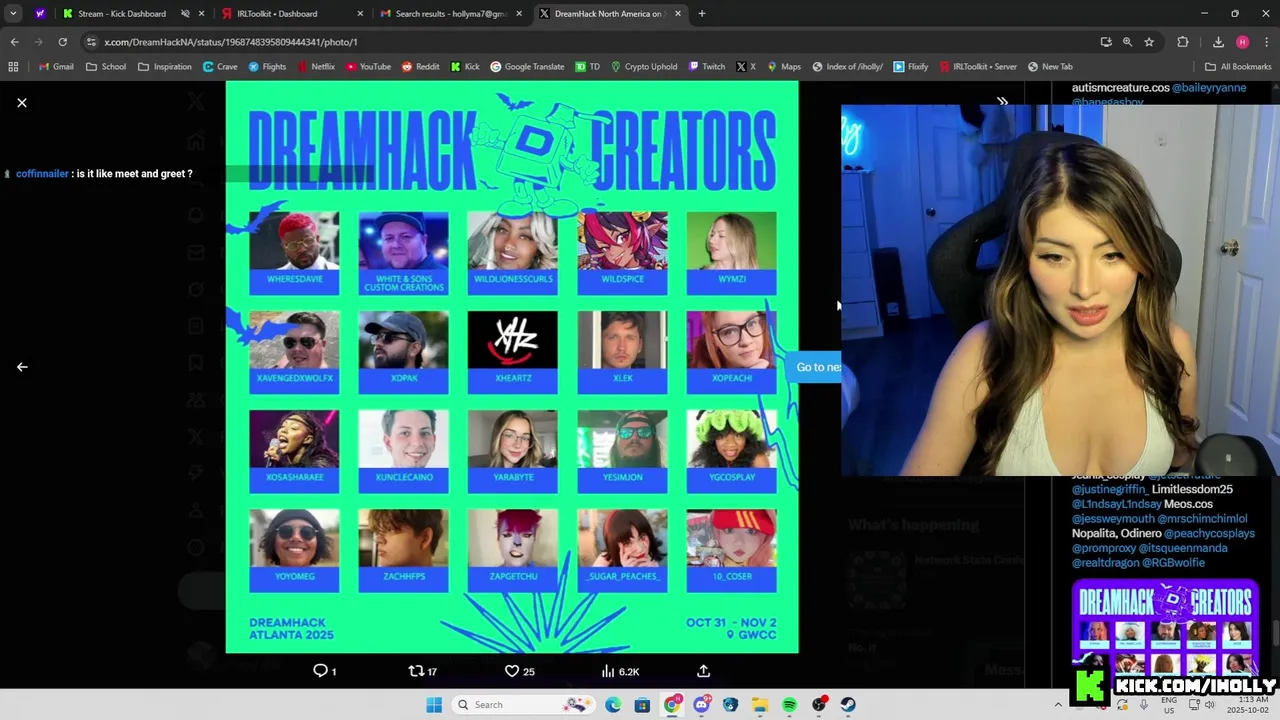The height and width of the screenshot is (720, 1280).
Task: Open the tab search dropdown arrow
Action: click(13, 14)
